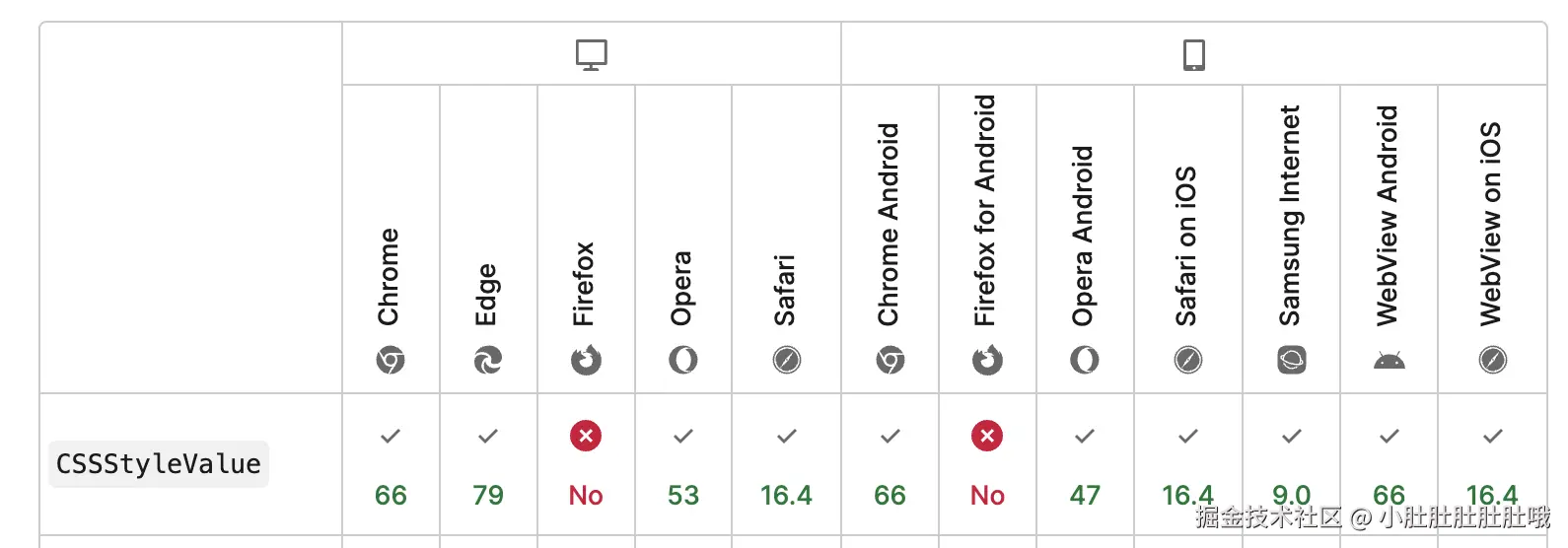Expand Chrome 66 support cell
1568x548 pixels.
coord(391,465)
